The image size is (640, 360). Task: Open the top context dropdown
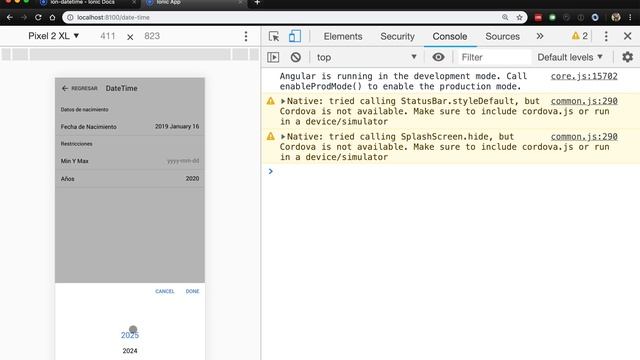click(x=367, y=57)
